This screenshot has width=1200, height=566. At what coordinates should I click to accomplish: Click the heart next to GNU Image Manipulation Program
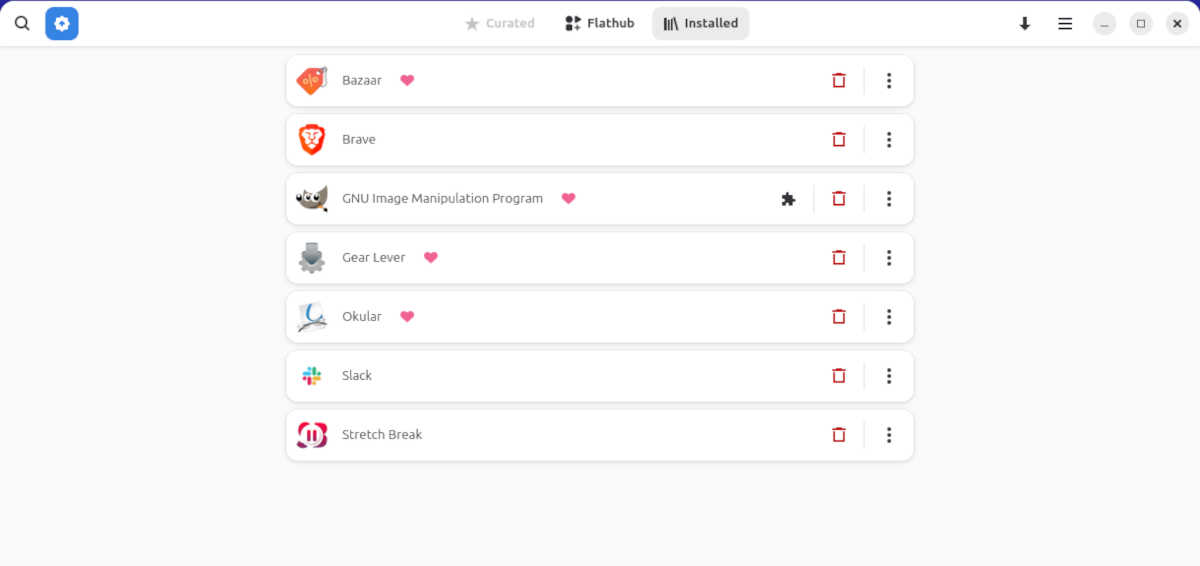(568, 199)
